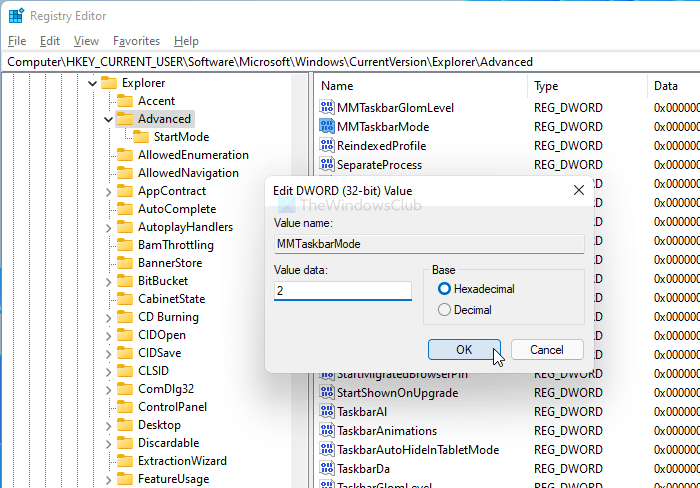The height and width of the screenshot is (488, 700).
Task: Click the StartMode folder icon
Action: pos(141,137)
